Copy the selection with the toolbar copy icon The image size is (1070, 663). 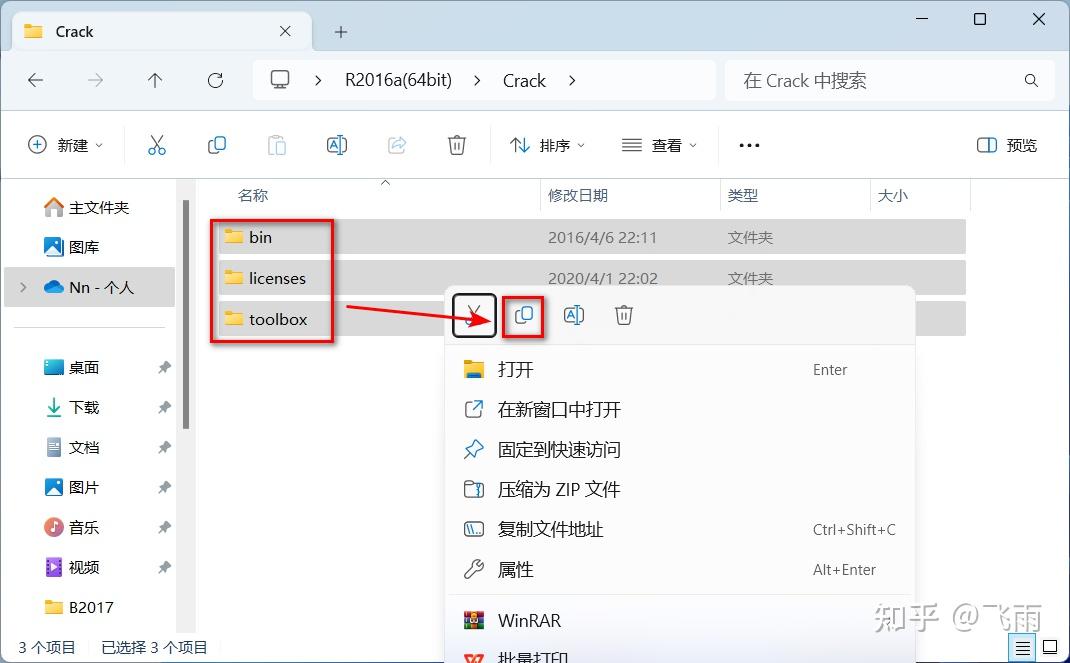(x=217, y=145)
